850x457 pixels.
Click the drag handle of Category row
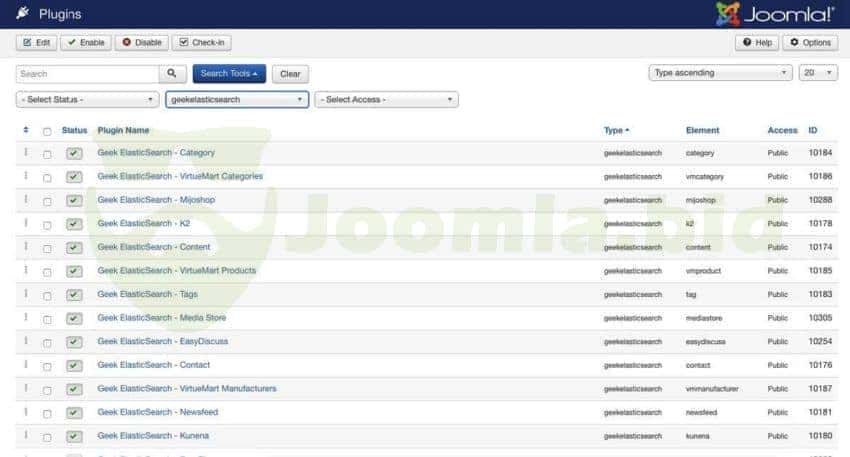(x=25, y=152)
